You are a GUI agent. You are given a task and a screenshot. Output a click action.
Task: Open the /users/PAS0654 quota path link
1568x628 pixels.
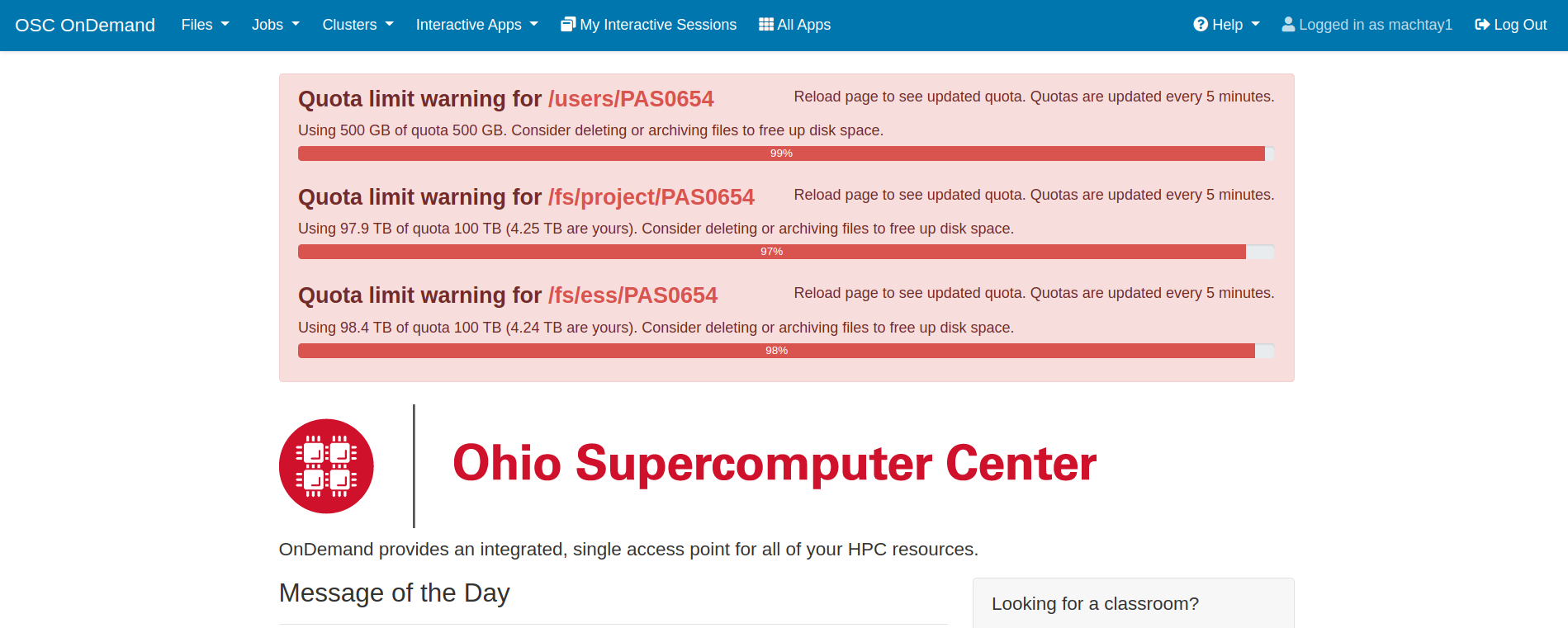[631, 99]
